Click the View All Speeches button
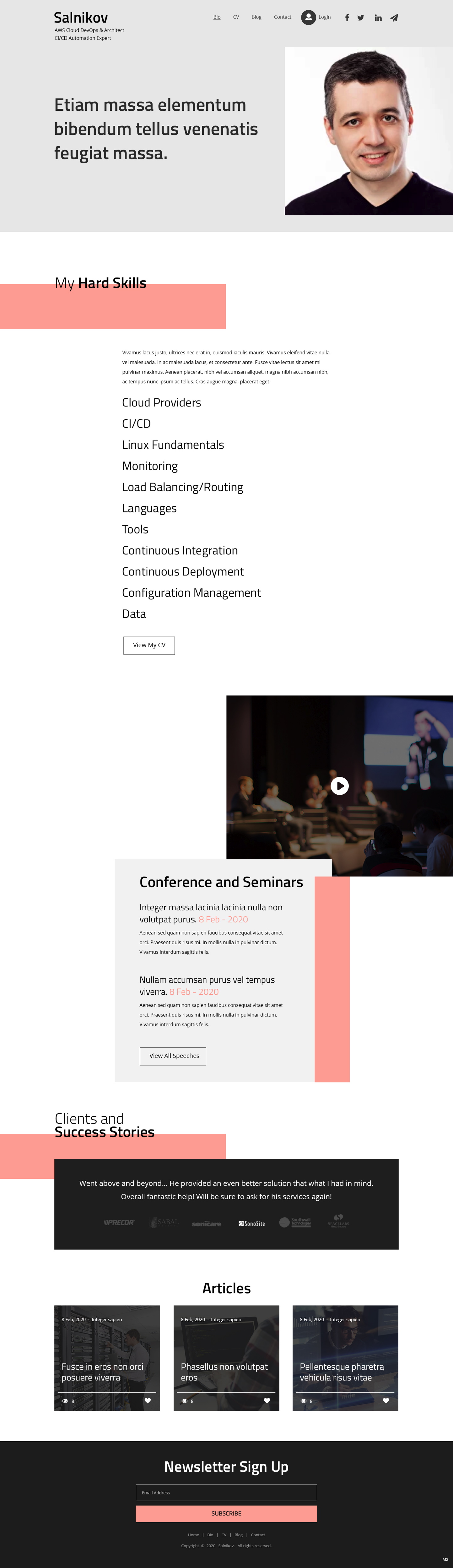The image size is (453, 1568). click(174, 1056)
